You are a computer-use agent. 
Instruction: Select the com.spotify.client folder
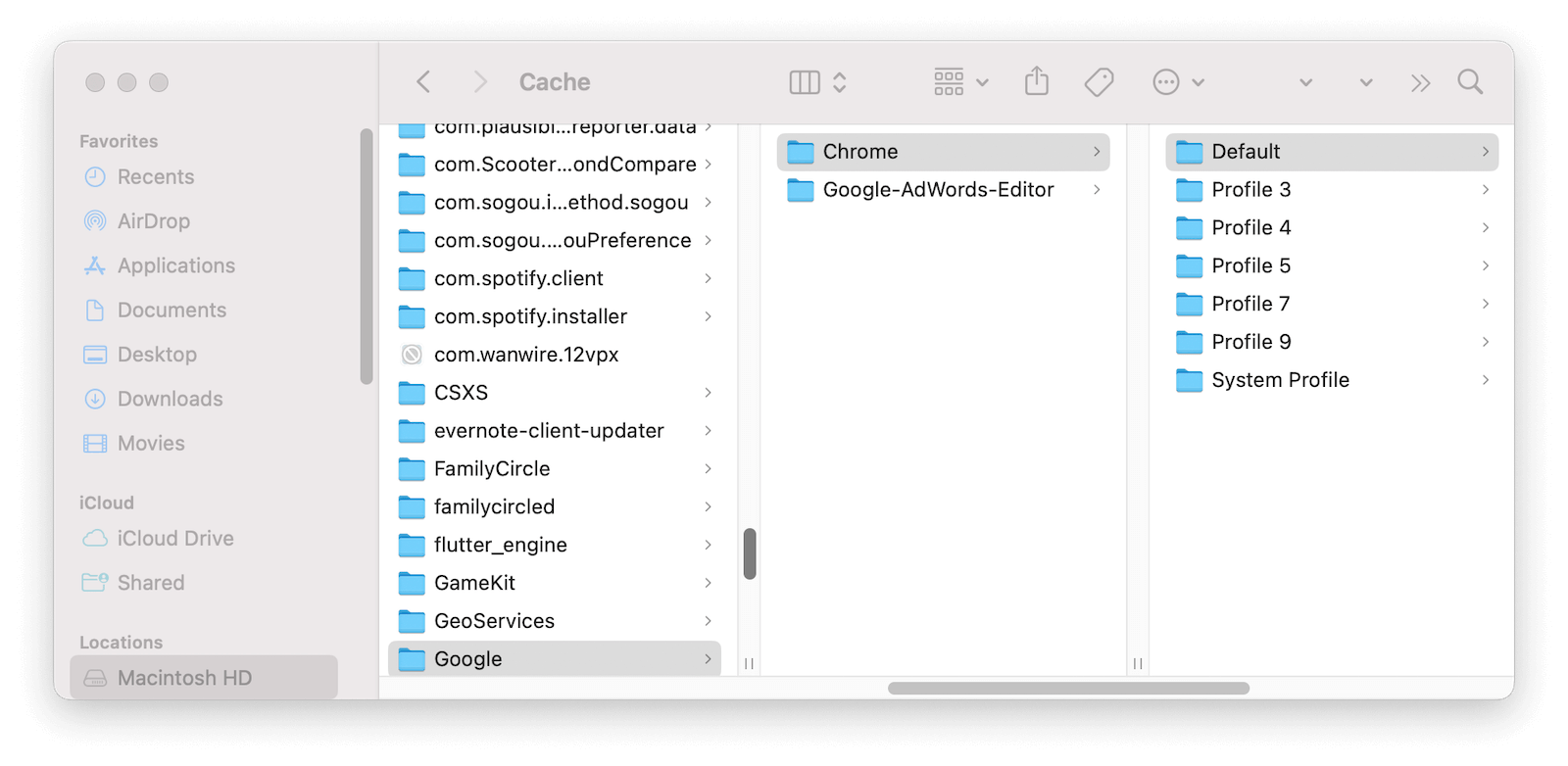tap(555, 279)
